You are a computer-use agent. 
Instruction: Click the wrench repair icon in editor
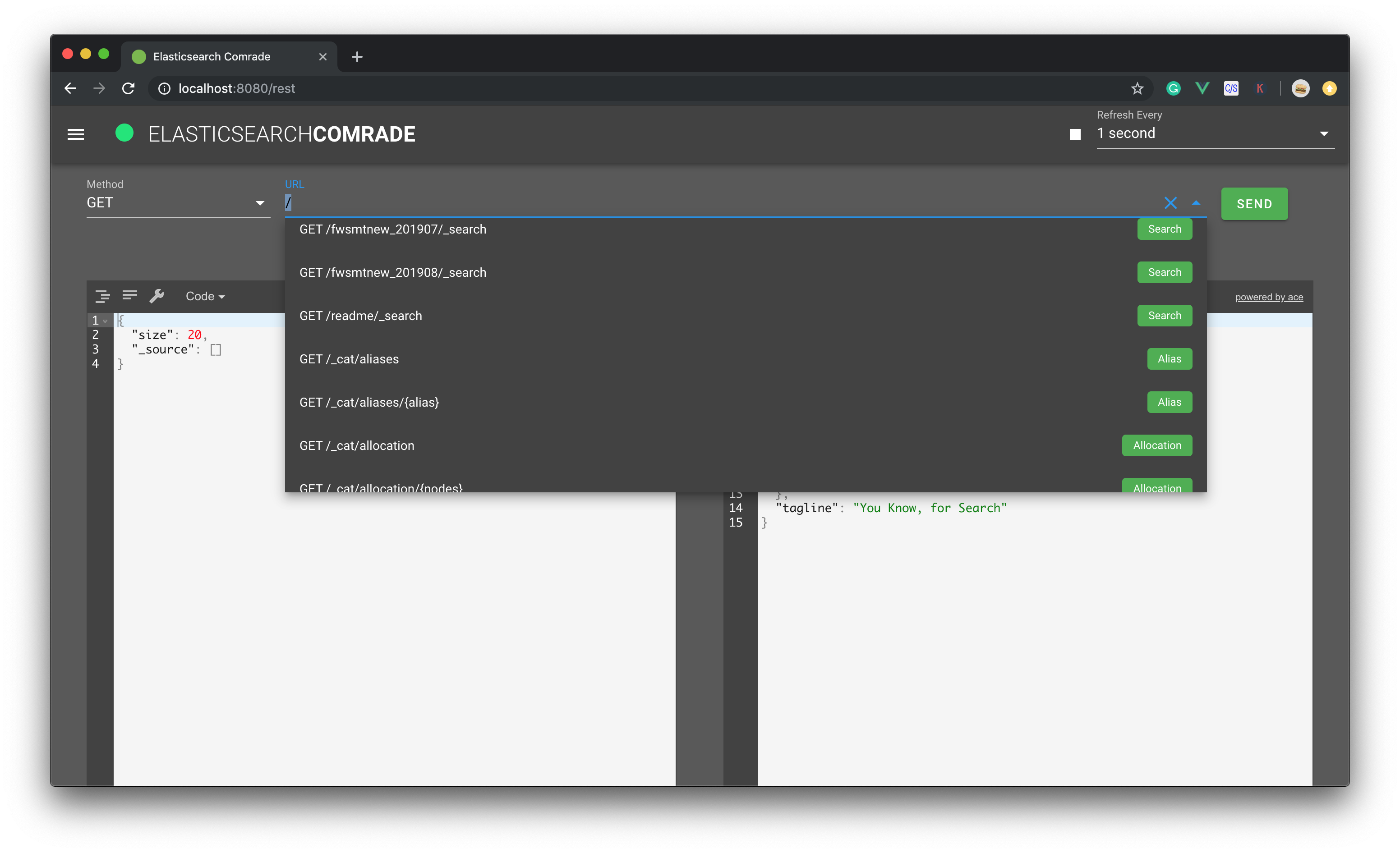(x=156, y=296)
